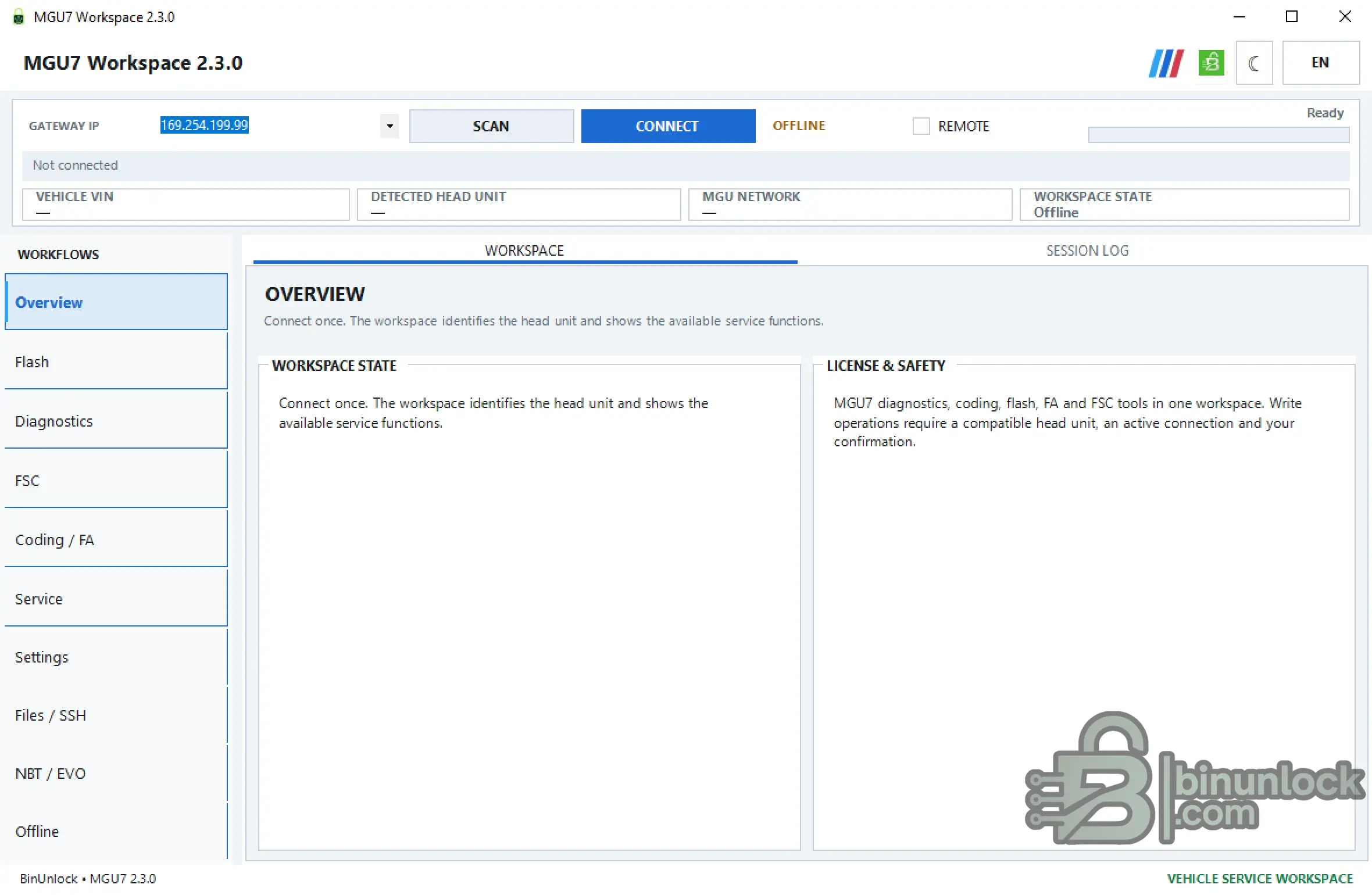Screen dimensions: 1372x895
Task: Maximize the MGU7 Workspace window
Action: pyautogui.click(x=1292, y=17)
